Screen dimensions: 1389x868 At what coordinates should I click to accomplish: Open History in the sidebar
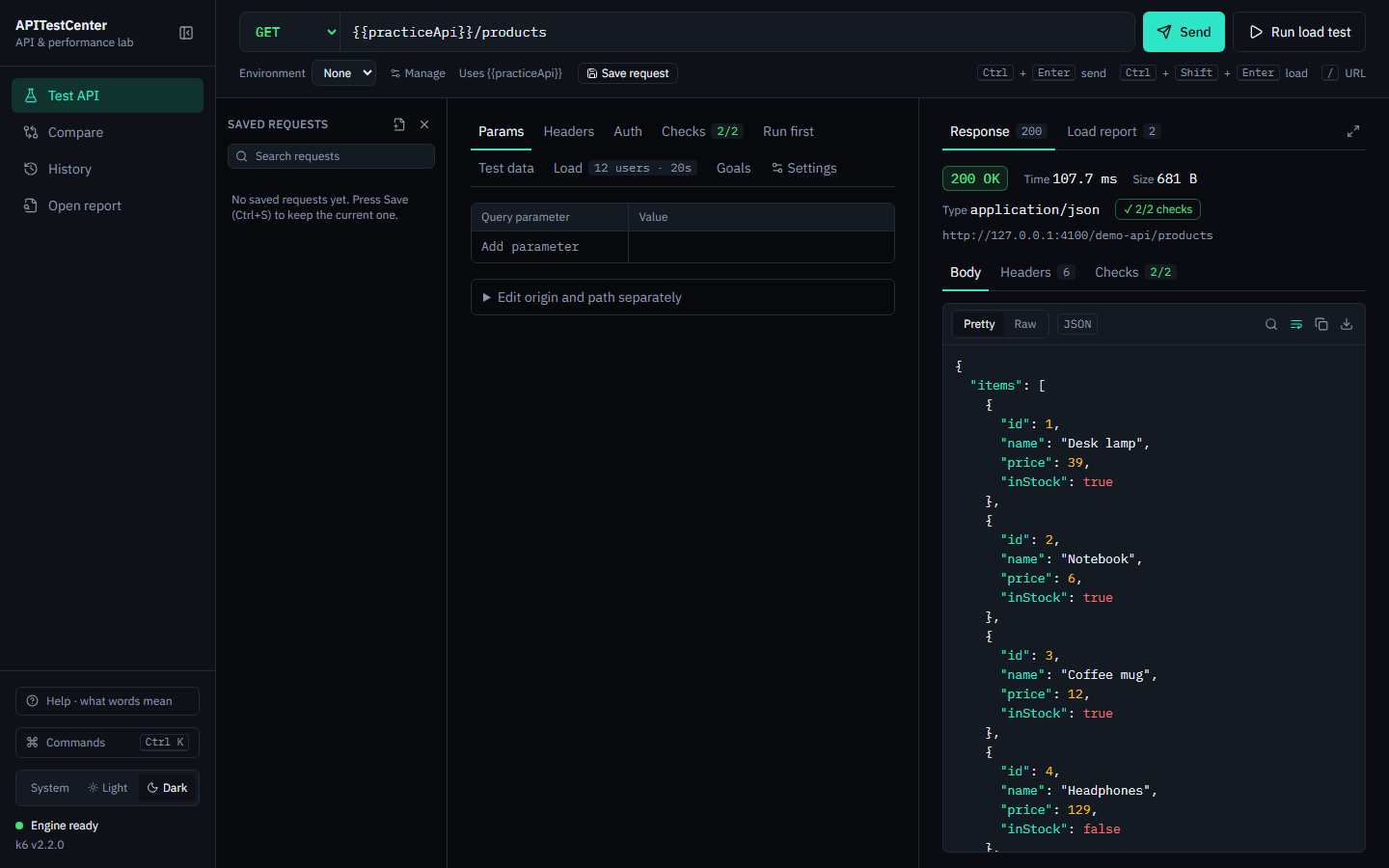coord(107,169)
